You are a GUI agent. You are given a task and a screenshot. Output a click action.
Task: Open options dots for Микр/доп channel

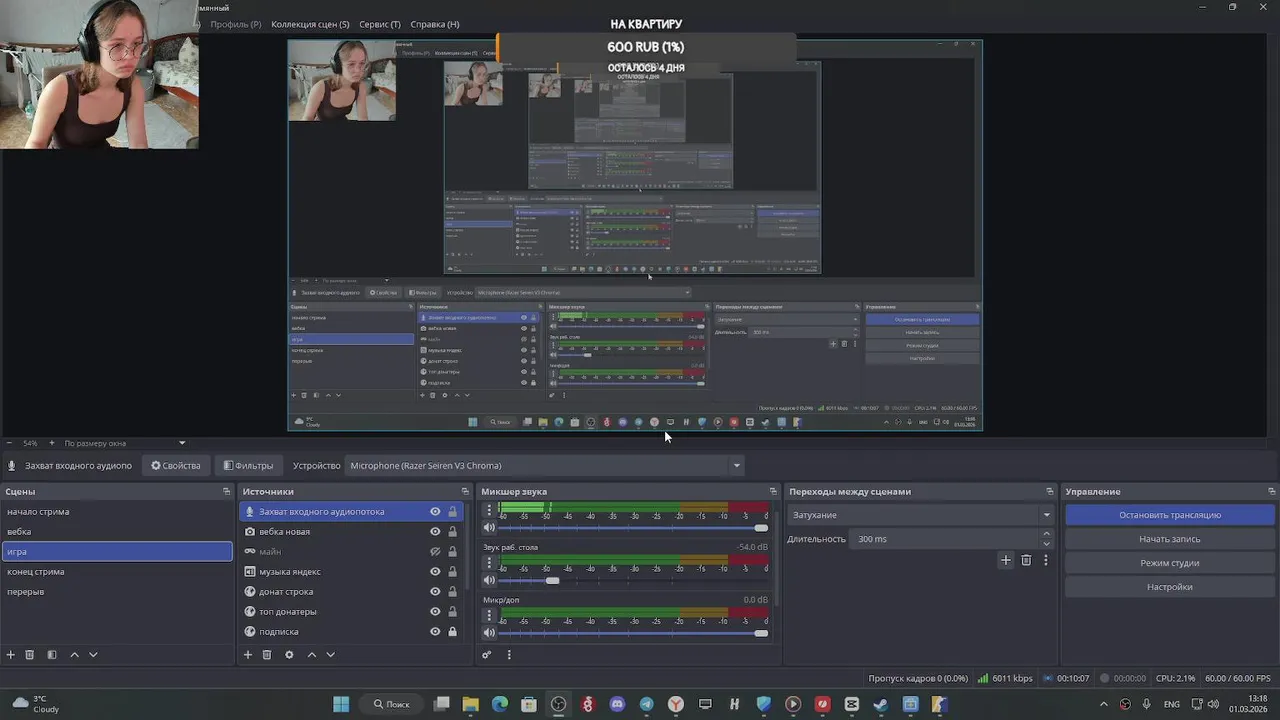click(489, 616)
